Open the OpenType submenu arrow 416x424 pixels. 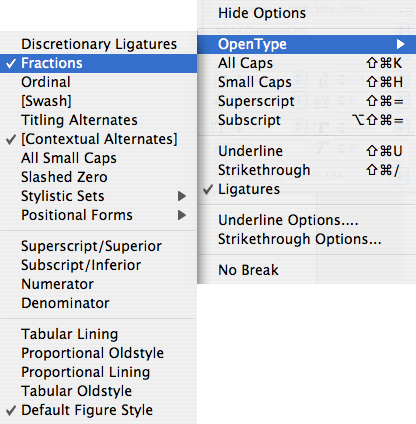pyautogui.click(x=400, y=44)
